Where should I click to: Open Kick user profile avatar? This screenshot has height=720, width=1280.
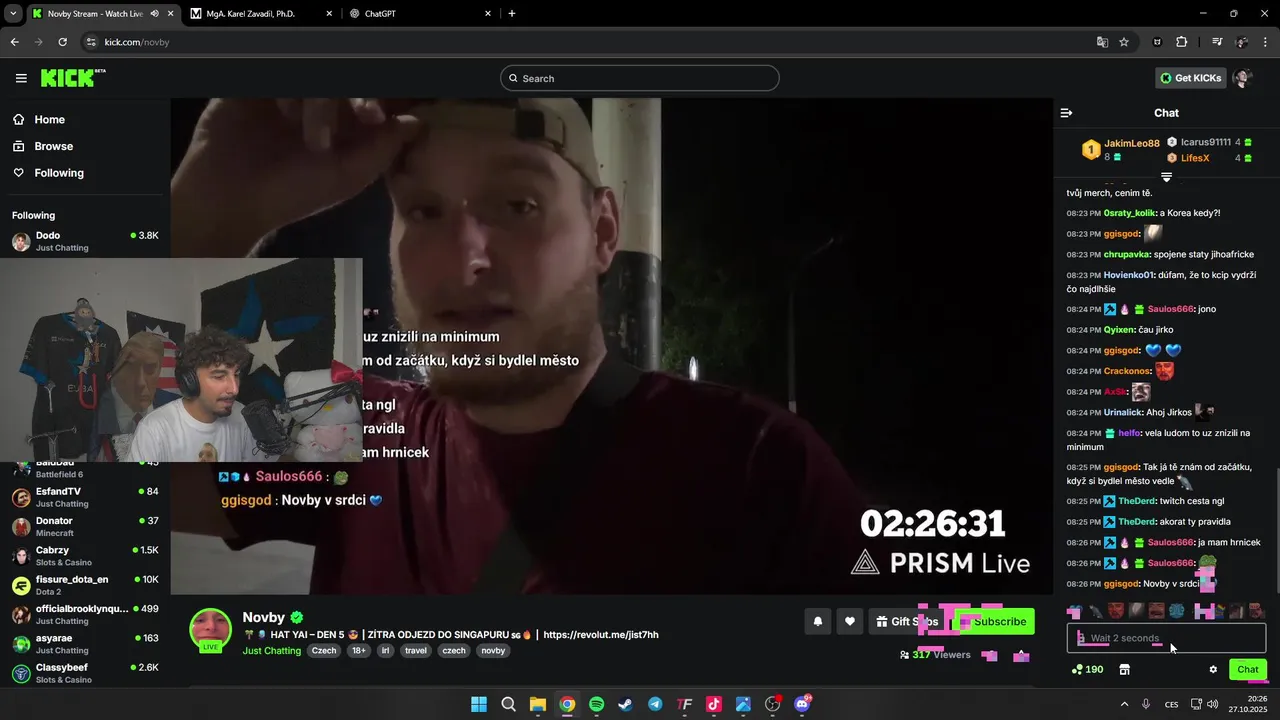click(x=1243, y=78)
